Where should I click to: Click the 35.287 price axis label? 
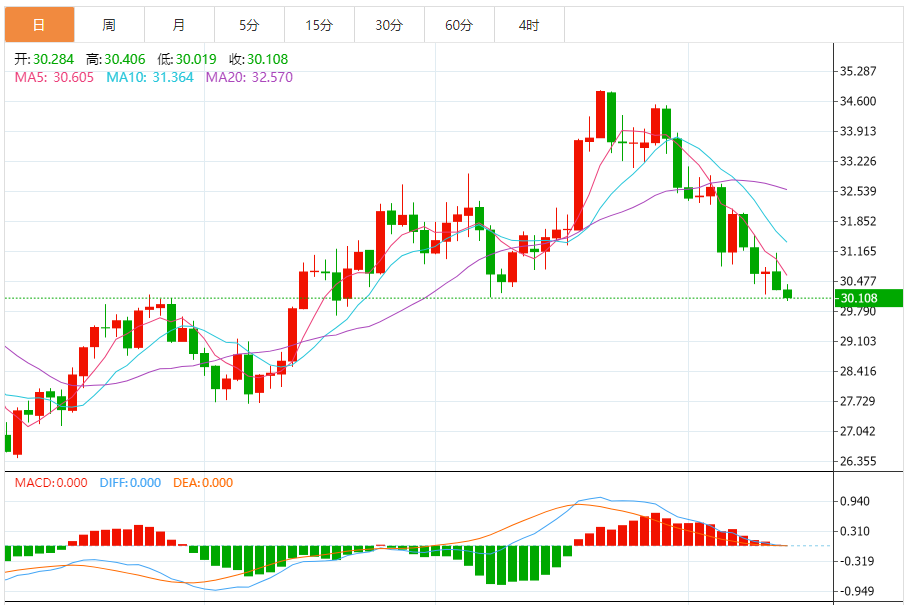[x=858, y=71]
